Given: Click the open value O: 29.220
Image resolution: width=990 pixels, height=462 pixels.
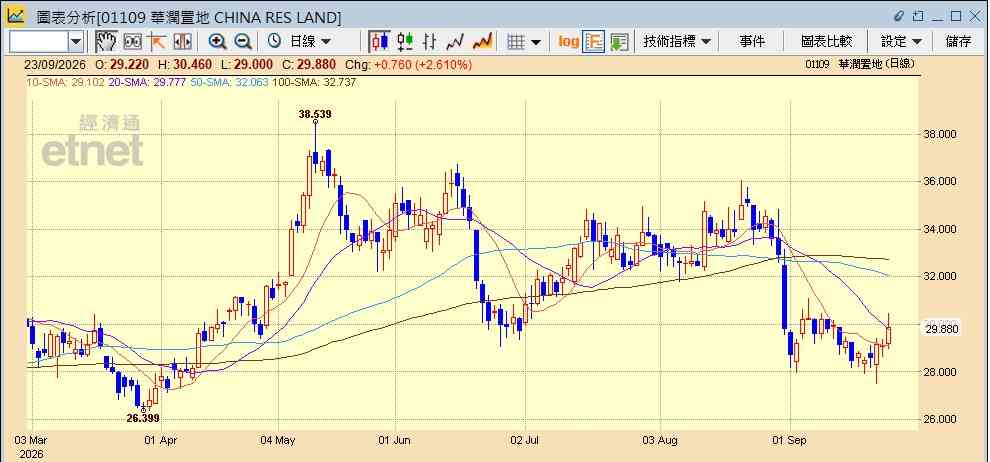Looking at the screenshot, I should (x=122, y=64).
